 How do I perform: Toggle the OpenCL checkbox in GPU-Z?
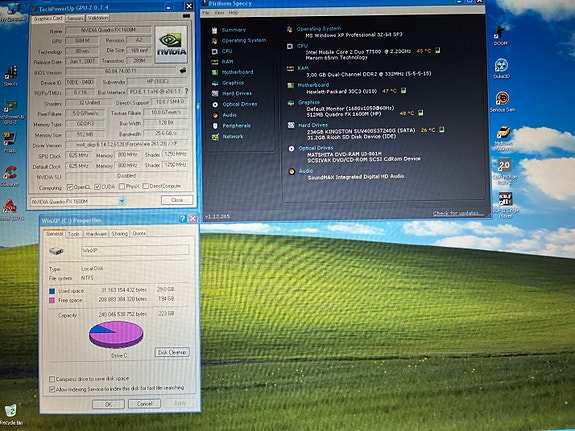[x=70, y=187]
